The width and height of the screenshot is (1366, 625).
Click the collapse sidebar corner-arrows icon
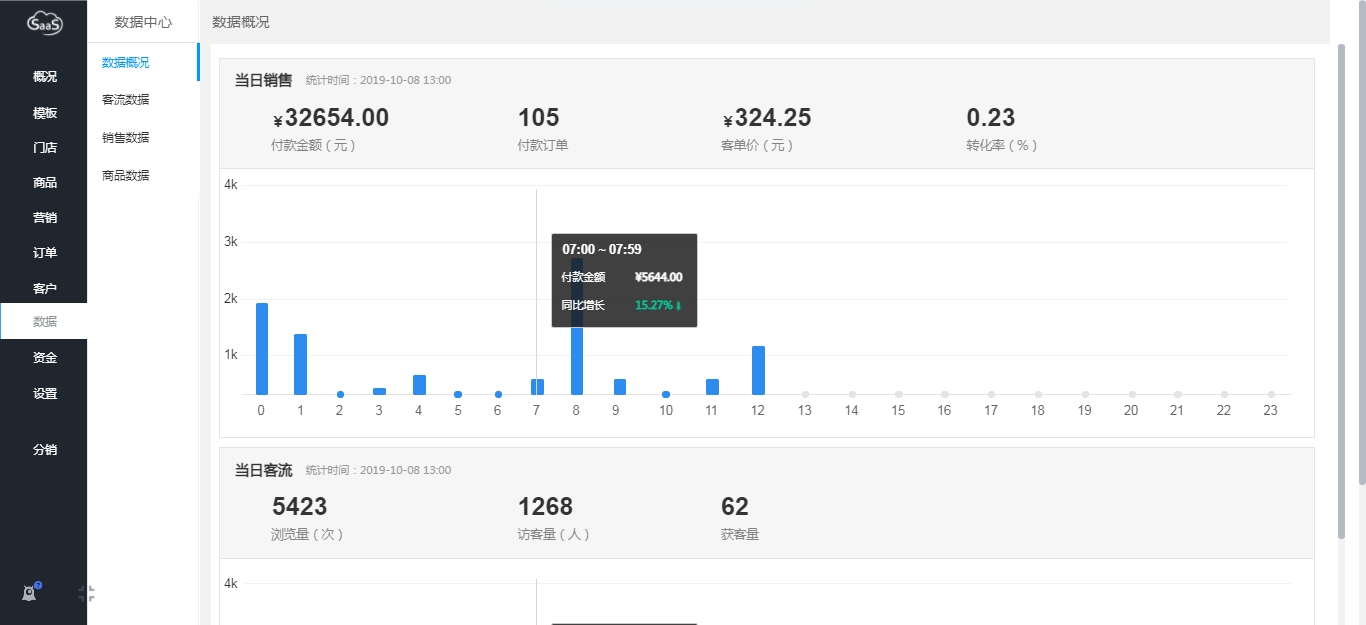coord(87,594)
